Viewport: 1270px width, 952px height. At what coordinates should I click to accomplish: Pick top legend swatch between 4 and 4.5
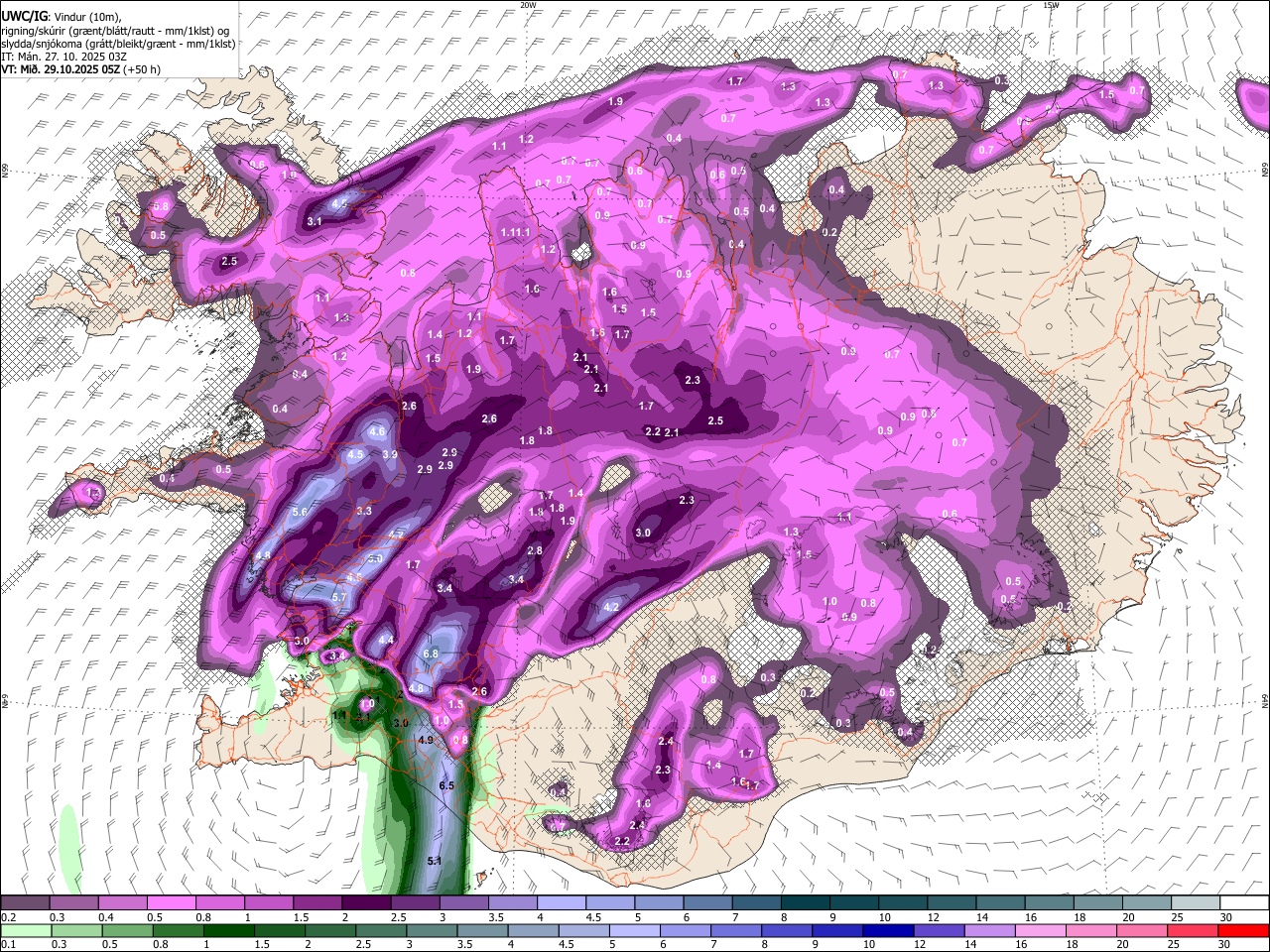562,903
